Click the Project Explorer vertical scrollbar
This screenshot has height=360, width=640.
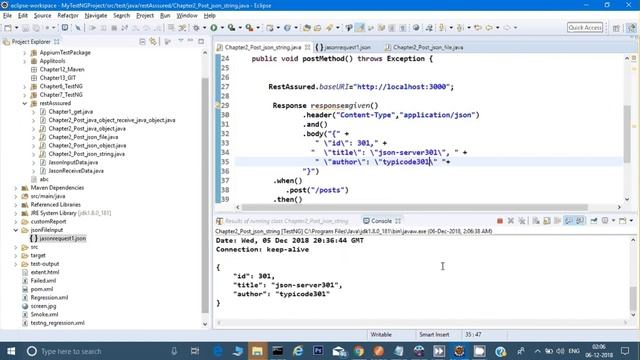205,195
